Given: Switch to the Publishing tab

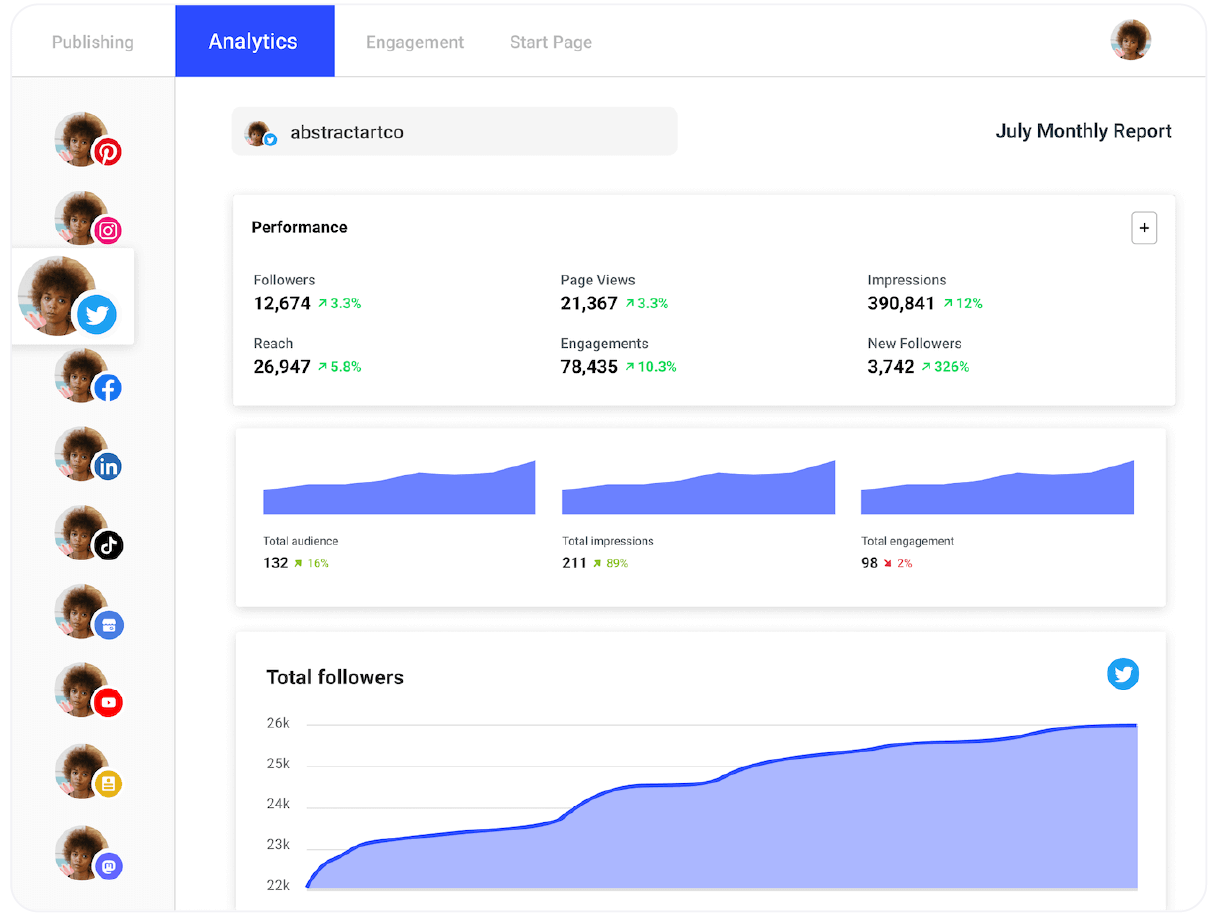Looking at the screenshot, I should click(92, 41).
